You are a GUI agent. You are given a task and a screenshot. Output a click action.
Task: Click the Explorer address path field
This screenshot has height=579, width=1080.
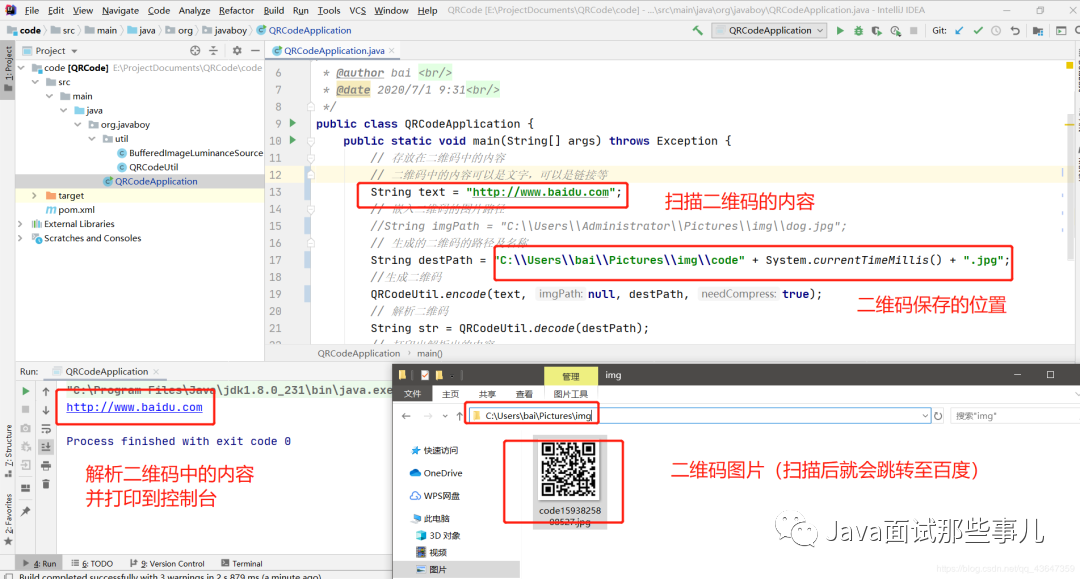(699, 416)
